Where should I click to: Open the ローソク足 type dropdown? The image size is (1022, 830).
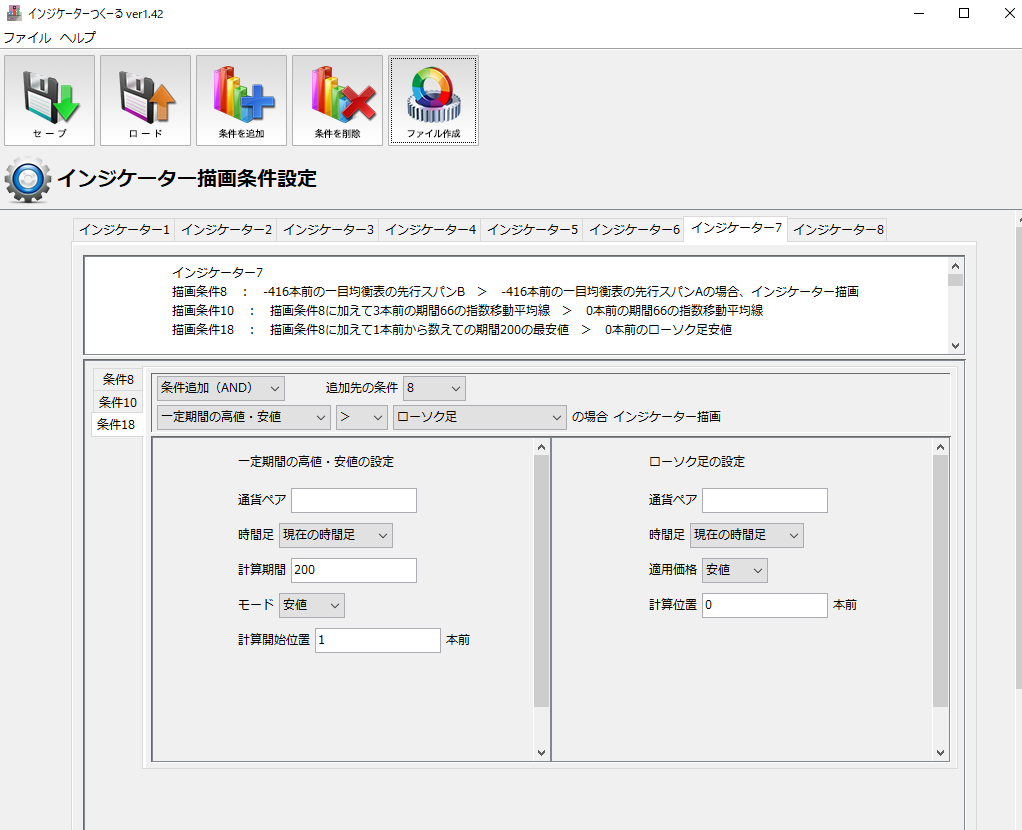[480, 416]
